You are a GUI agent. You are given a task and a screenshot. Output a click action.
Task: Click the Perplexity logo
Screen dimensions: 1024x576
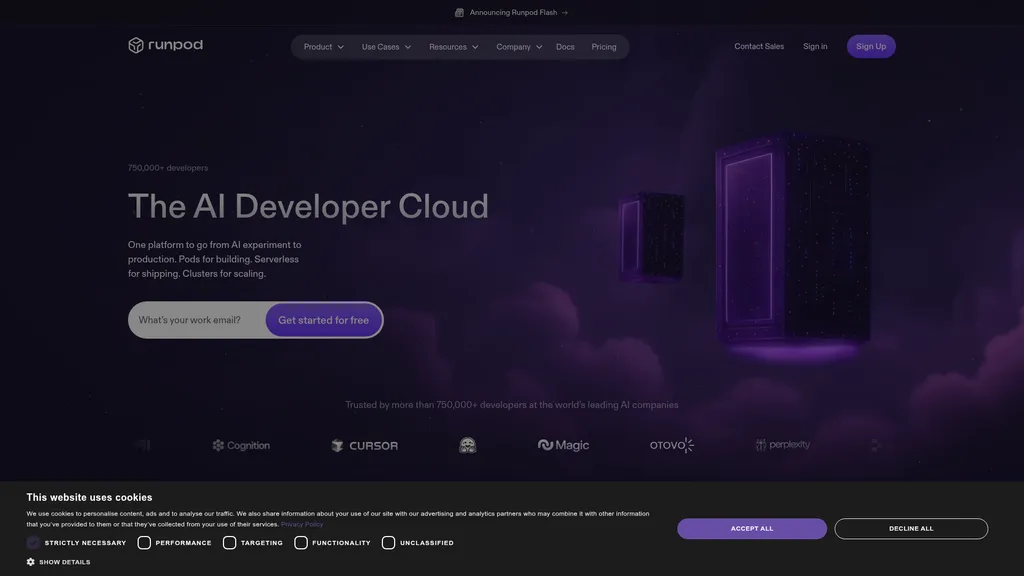(x=782, y=445)
